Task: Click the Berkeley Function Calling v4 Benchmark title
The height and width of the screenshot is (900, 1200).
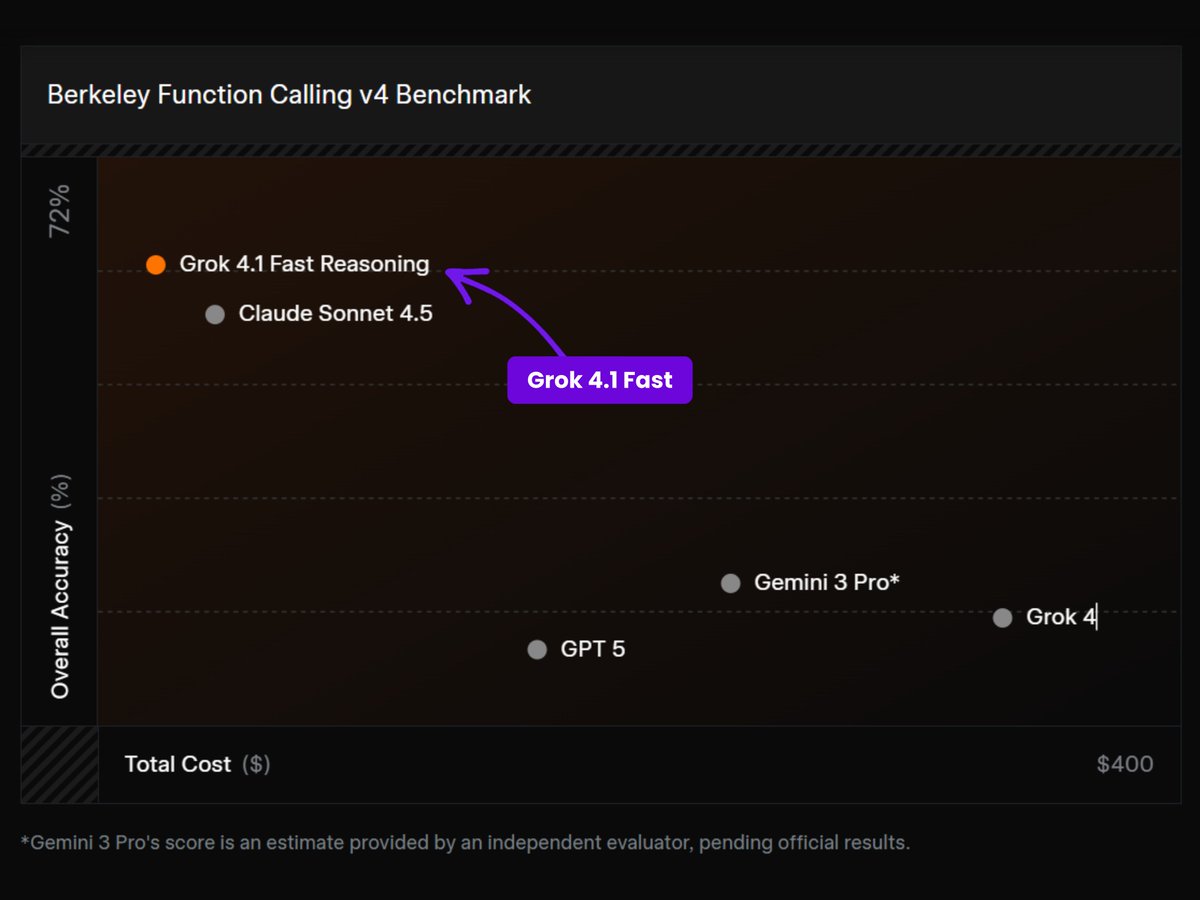Action: (x=289, y=95)
